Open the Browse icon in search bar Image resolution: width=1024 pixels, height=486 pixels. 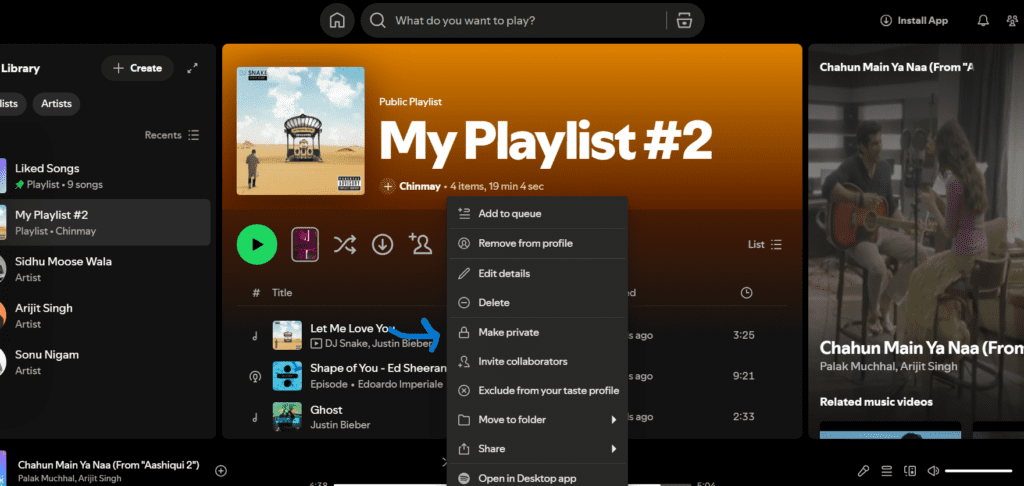[x=684, y=20]
